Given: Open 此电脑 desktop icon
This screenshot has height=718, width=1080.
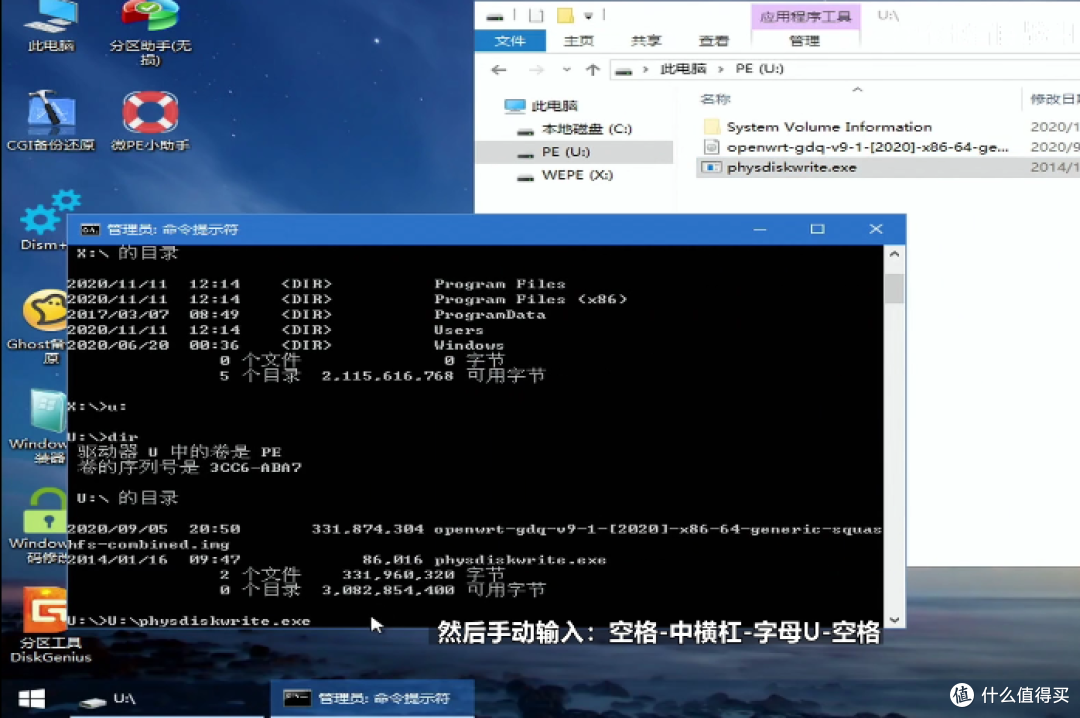Looking at the screenshot, I should click(48, 22).
